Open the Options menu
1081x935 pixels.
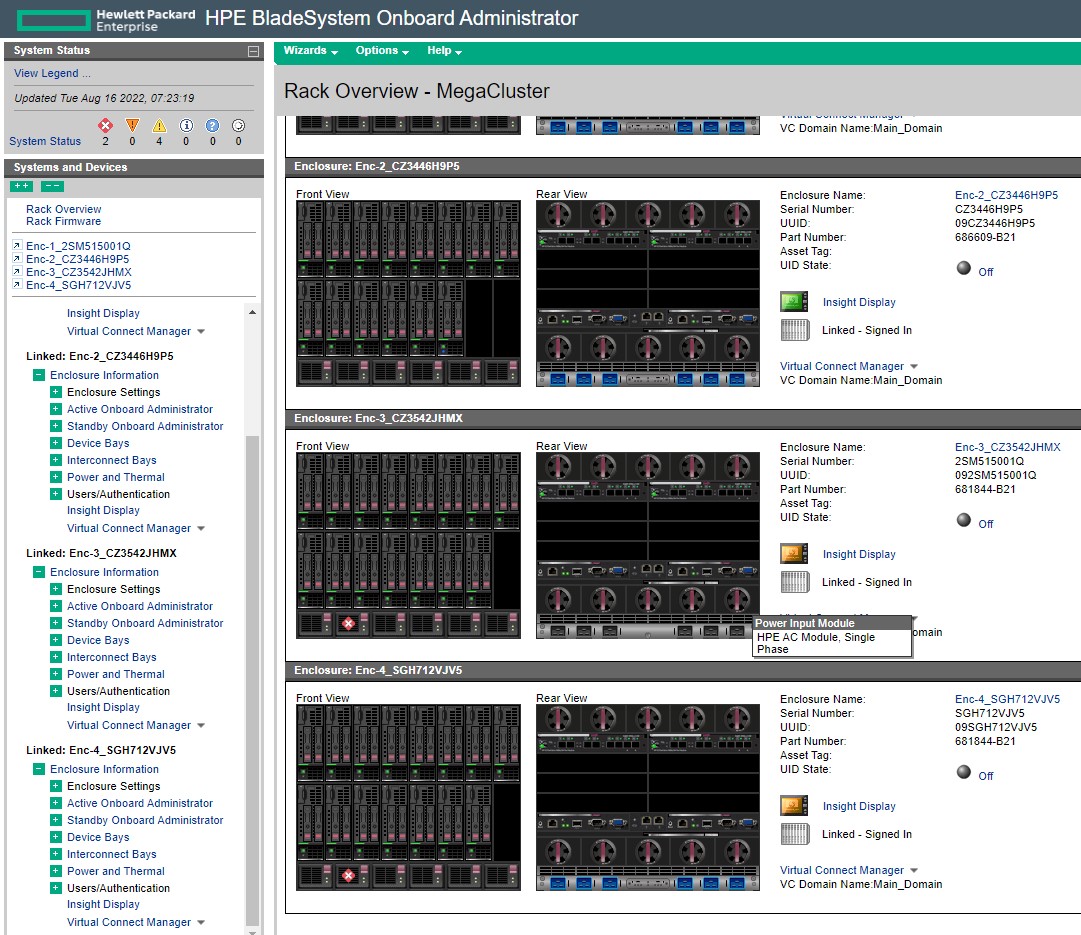pos(382,51)
